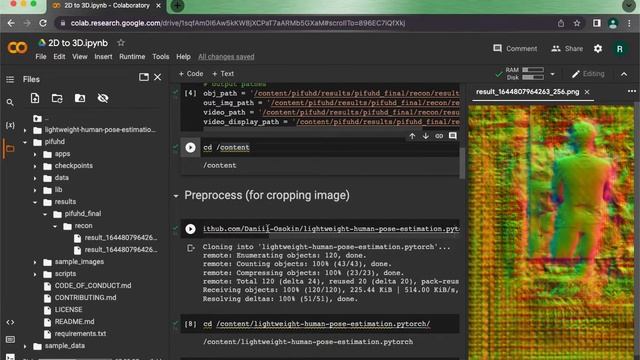Expand the sample_data folder
Screen dimensions: 640x360
(25, 346)
